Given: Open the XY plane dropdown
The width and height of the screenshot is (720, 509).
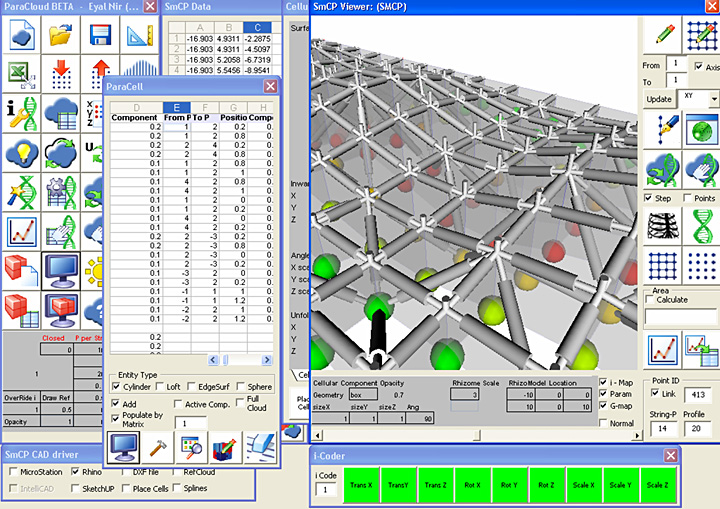Looking at the screenshot, I should click(714, 100).
